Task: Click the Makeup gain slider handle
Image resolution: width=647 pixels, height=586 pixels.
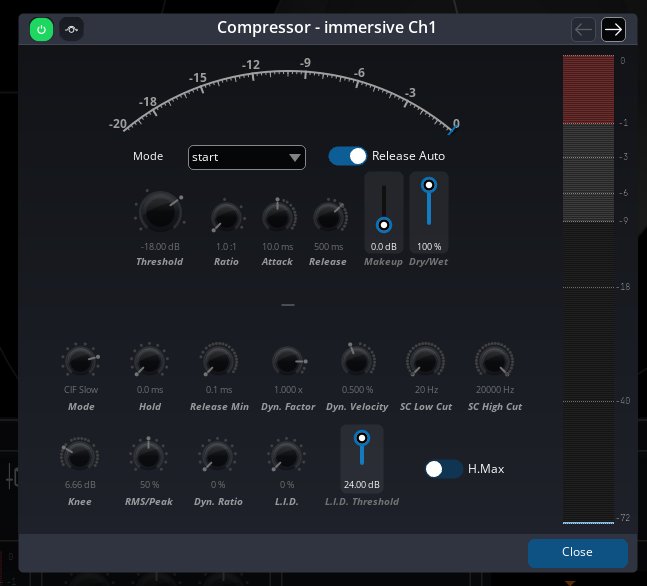Action: tap(384, 224)
